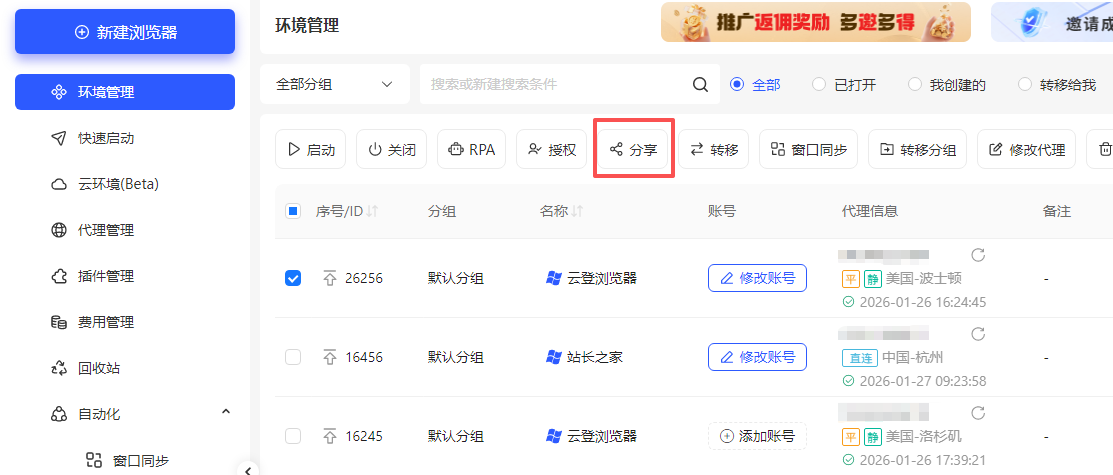The width and height of the screenshot is (1113, 475).
Task: Click the trash delete toolbar button
Action: (x=1104, y=149)
